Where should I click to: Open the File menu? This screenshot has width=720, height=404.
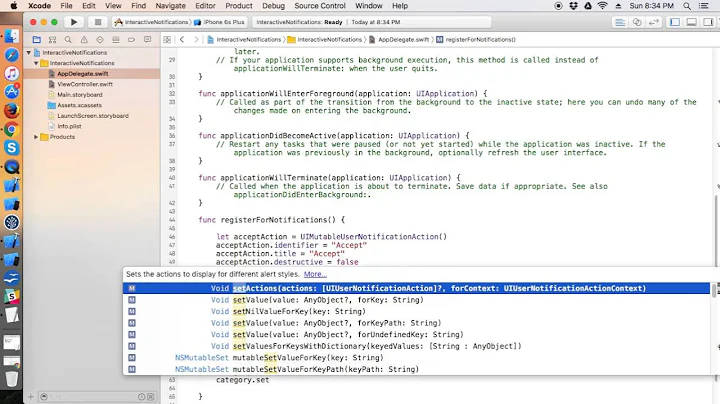(x=67, y=6)
